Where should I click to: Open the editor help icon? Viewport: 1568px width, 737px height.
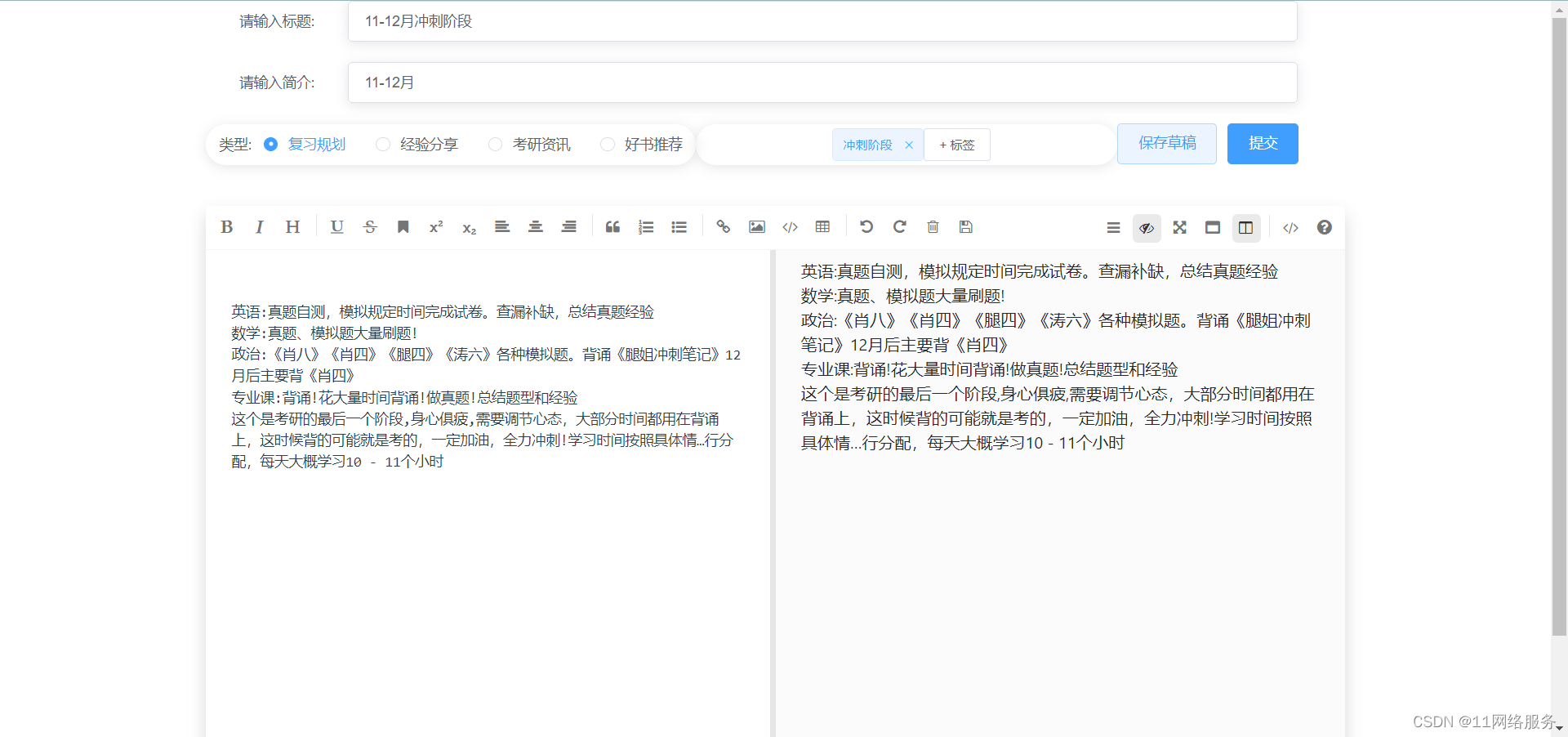pyautogui.click(x=1324, y=228)
